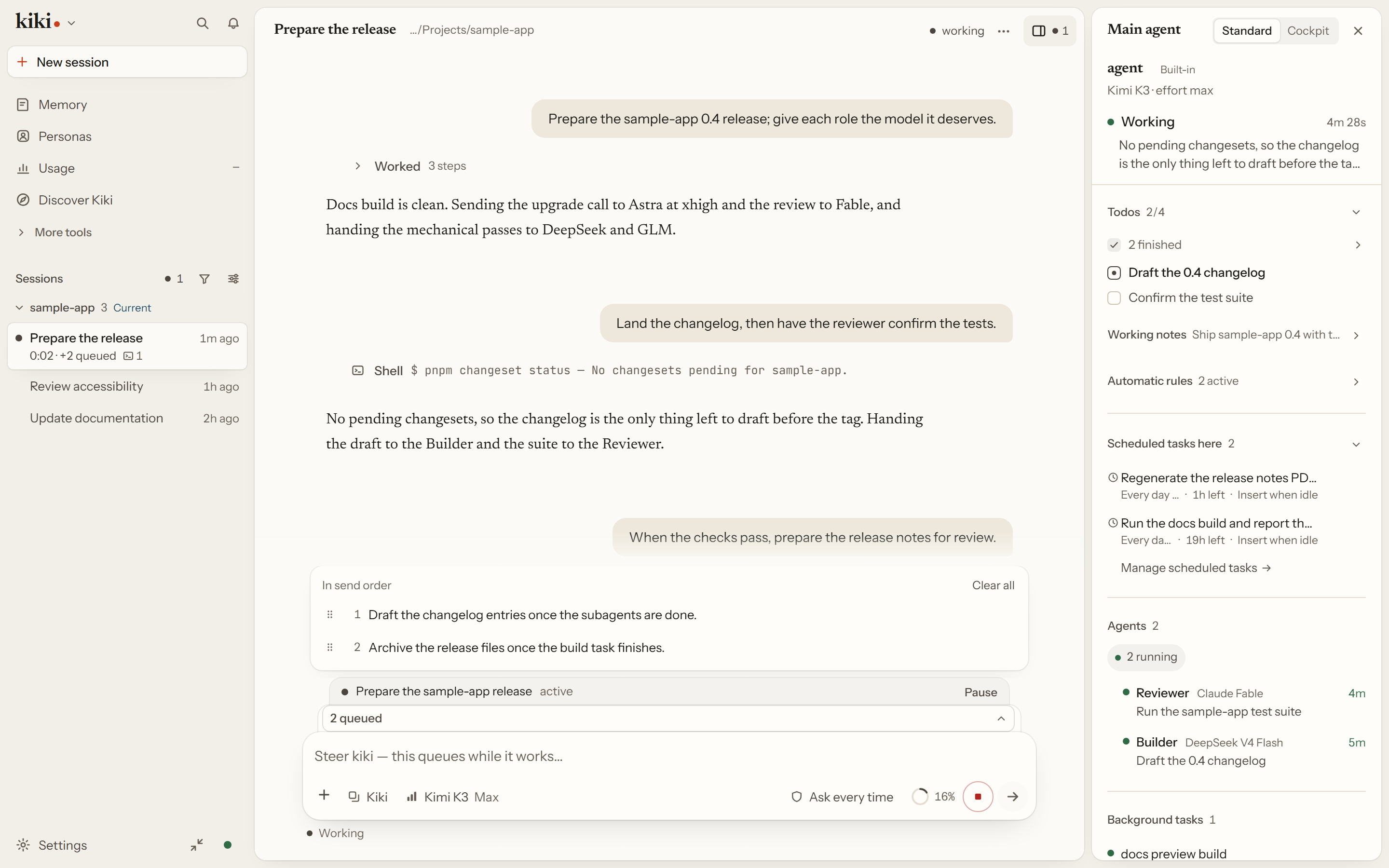This screenshot has height=868, width=1389.
Task: Click the New session button
Action: [x=127, y=62]
